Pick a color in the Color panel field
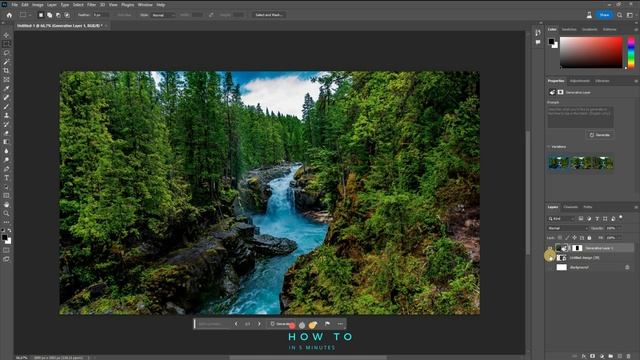The image size is (640, 360). point(591,52)
